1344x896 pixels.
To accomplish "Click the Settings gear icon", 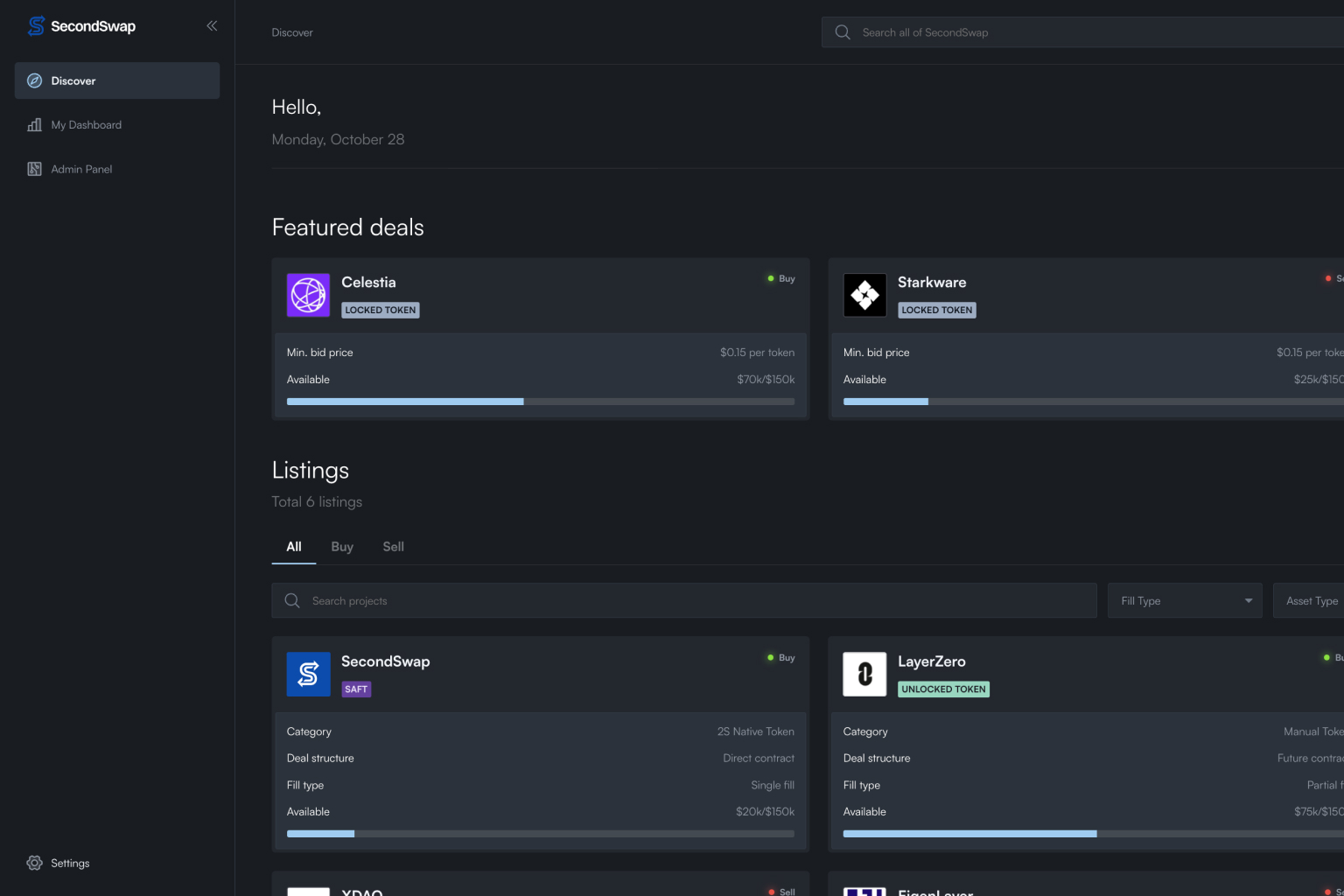I will tap(35, 863).
